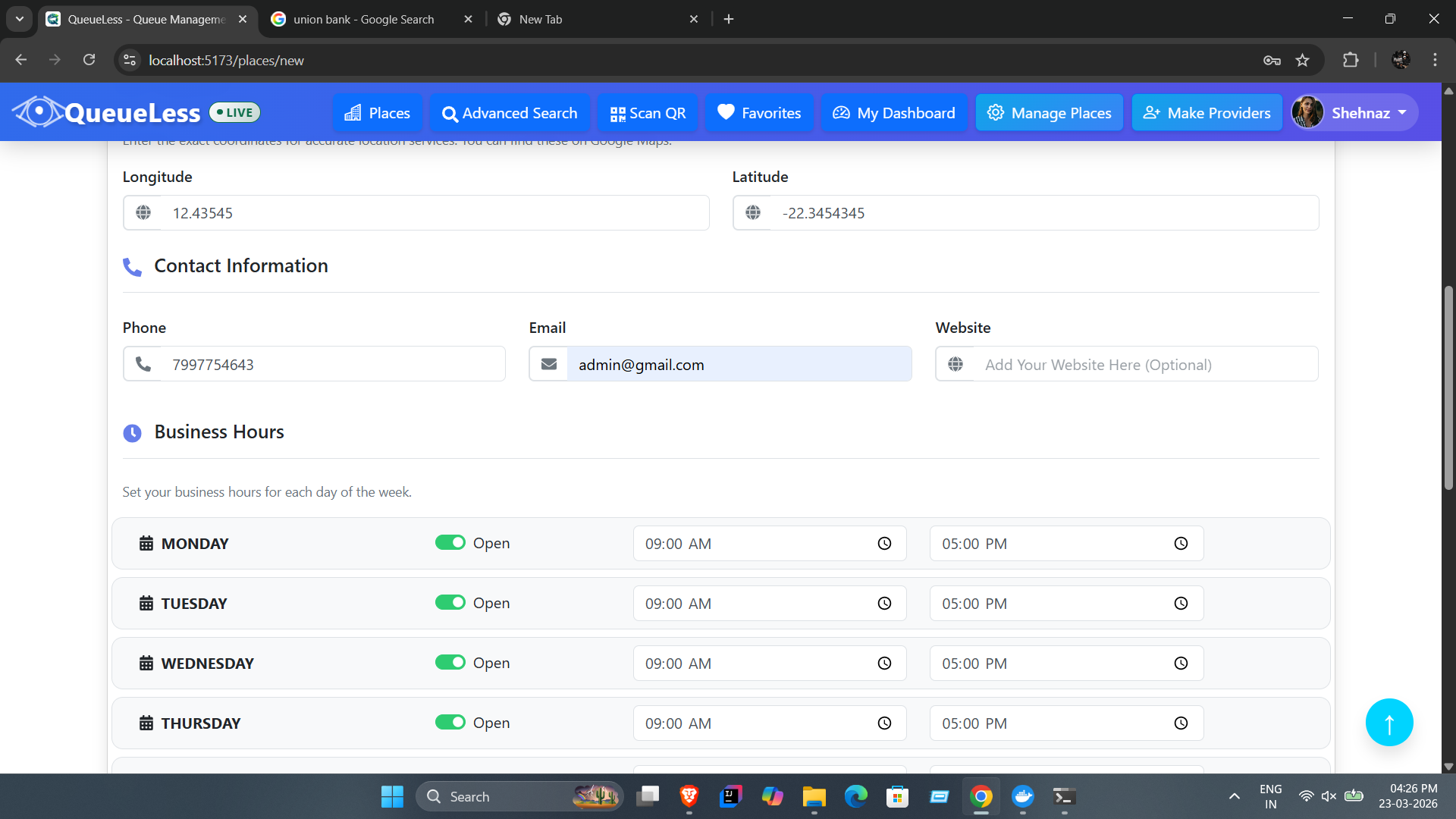Click the clock icon in Tuesday closing time
This screenshot has height=819, width=1456.
(x=1181, y=604)
